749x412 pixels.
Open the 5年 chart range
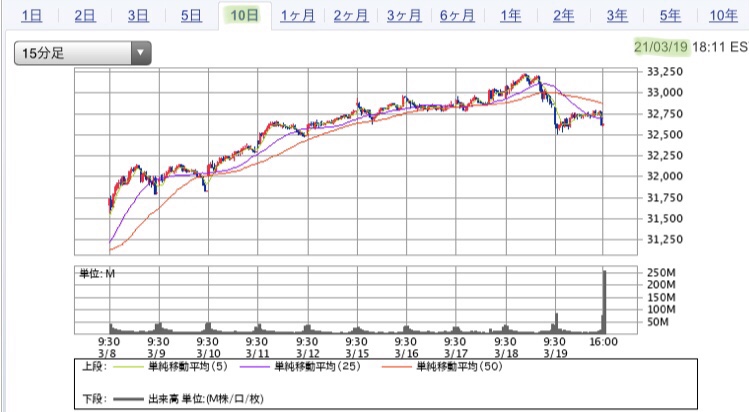click(670, 16)
